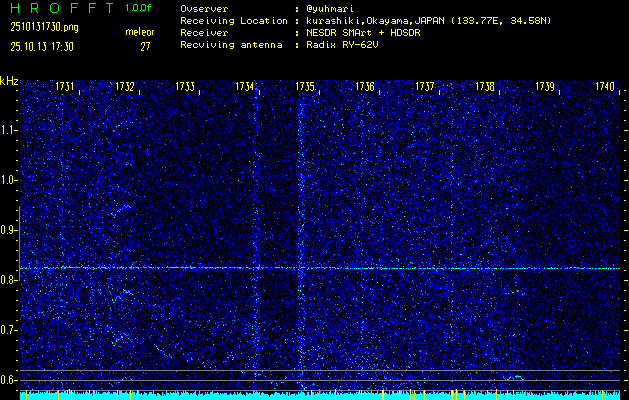
Task: Select the @yuhmari observer name
Action: coord(337,9)
